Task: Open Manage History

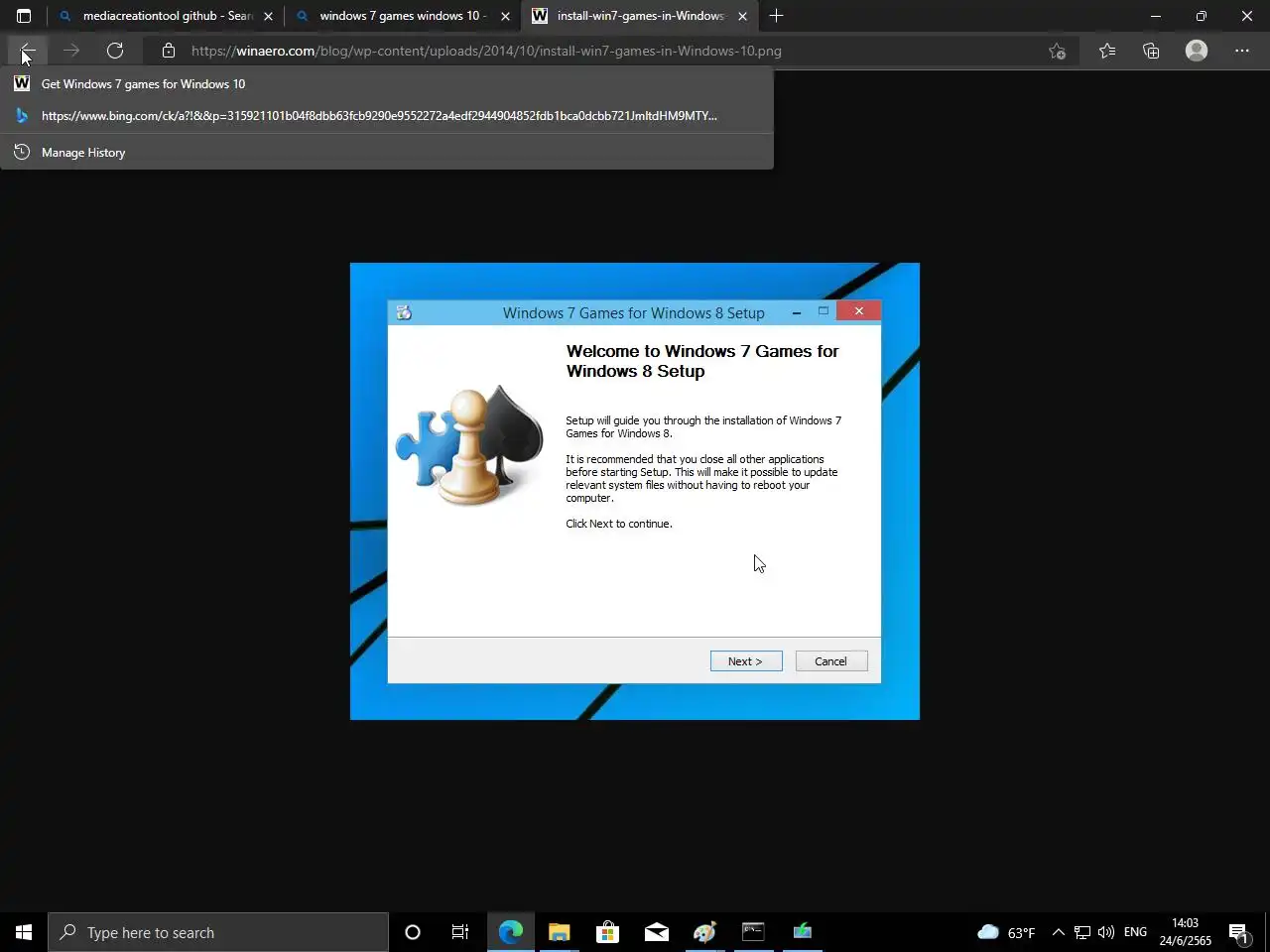Action: 387,153
